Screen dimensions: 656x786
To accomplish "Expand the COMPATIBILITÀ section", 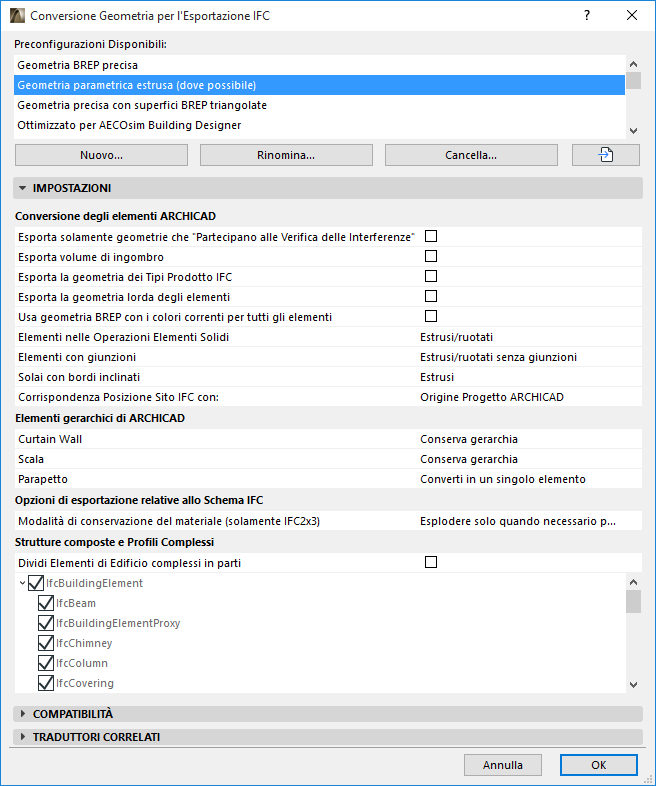I will point(22,714).
